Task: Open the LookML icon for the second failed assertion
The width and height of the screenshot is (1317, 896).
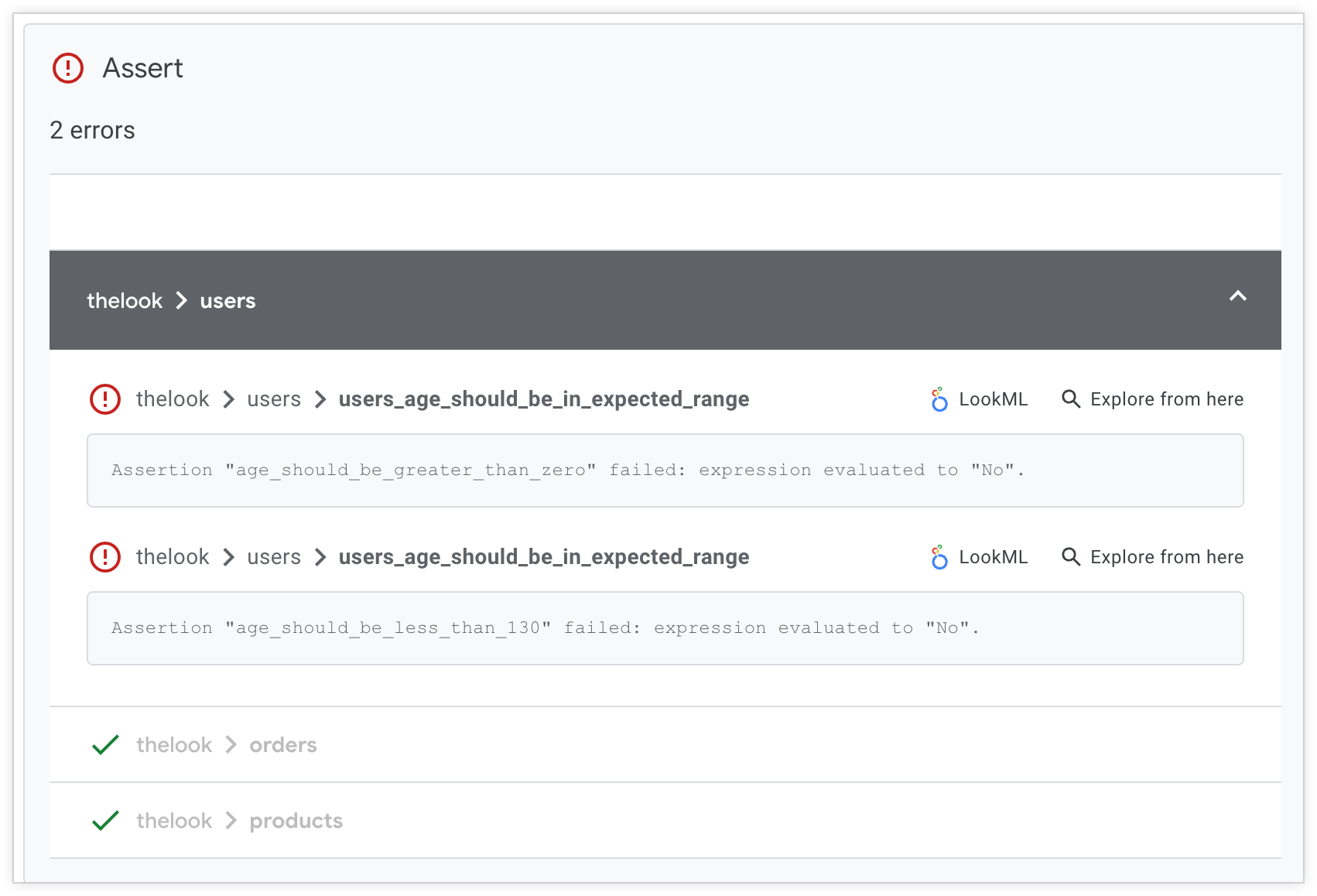Action: [x=939, y=557]
